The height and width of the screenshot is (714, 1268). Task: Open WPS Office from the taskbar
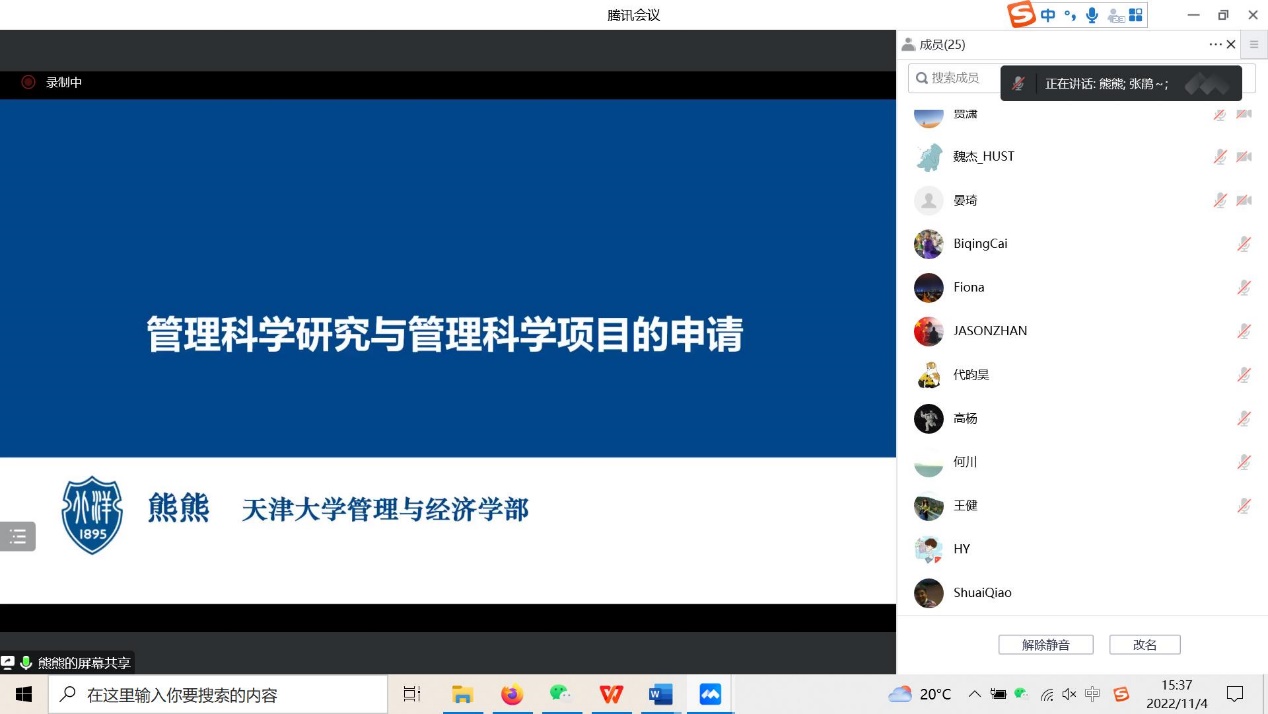[x=611, y=694]
